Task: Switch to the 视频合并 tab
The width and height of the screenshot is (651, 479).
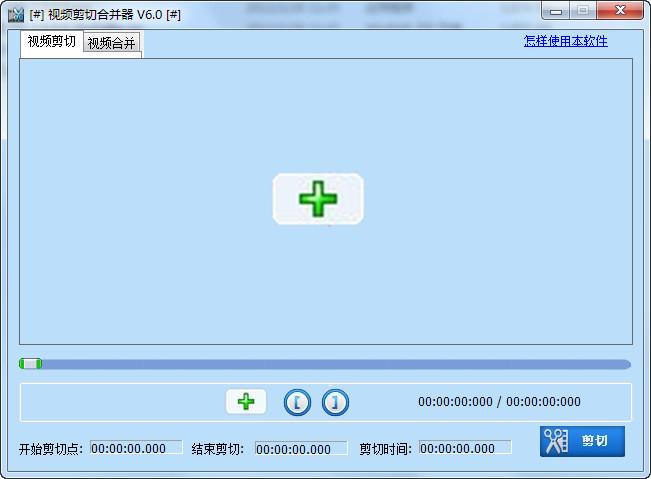Action: coord(111,42)
